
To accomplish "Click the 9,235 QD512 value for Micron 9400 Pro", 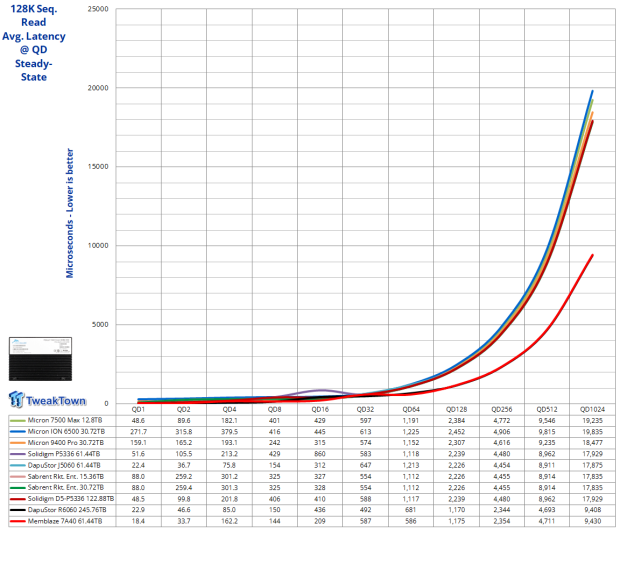I will pyautogui.click(x=547, y=443).
